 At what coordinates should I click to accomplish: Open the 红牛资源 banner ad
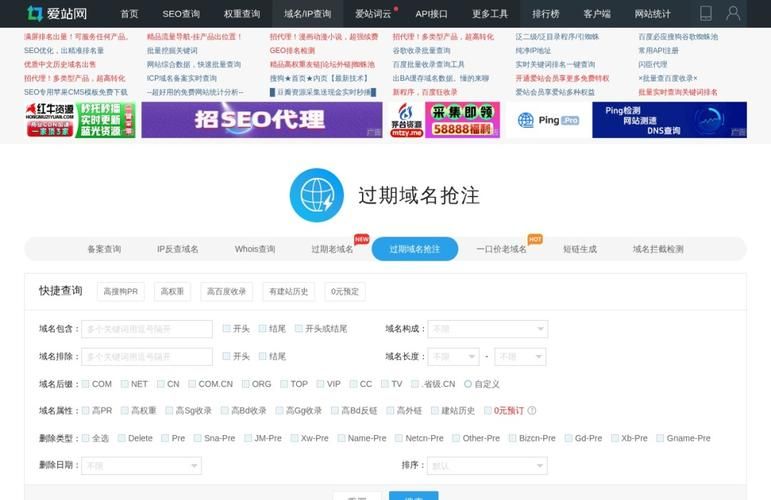pos(81,119)
